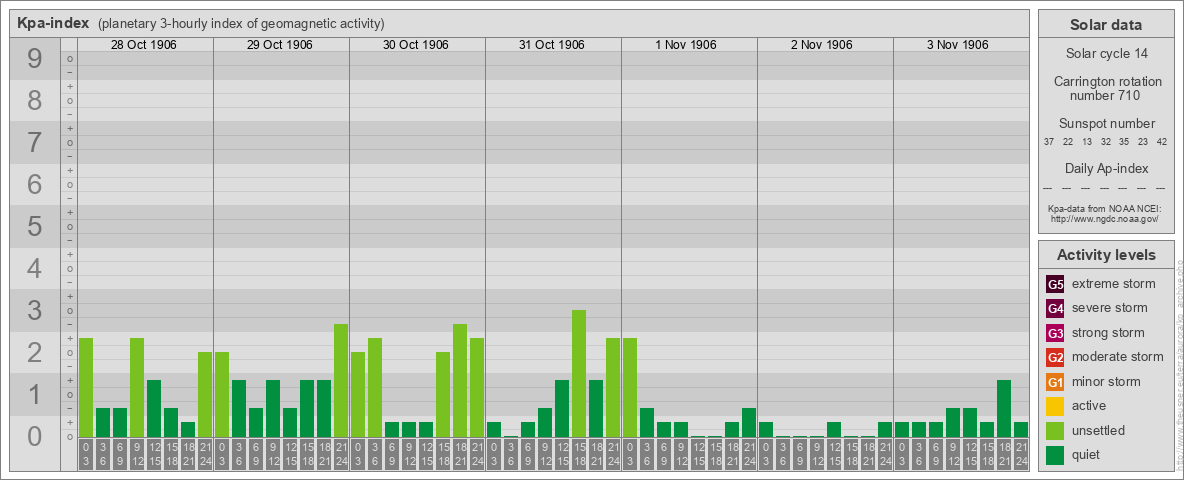Click the dark green quiet swatch

coord(1055,455)
